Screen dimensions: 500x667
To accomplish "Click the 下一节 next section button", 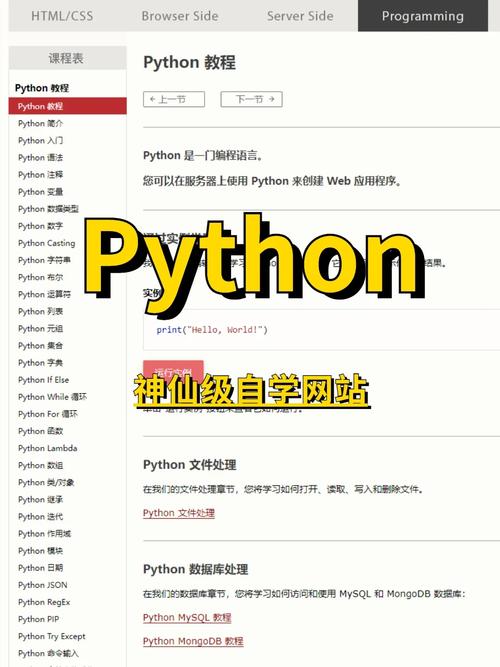I will point(251,100).
